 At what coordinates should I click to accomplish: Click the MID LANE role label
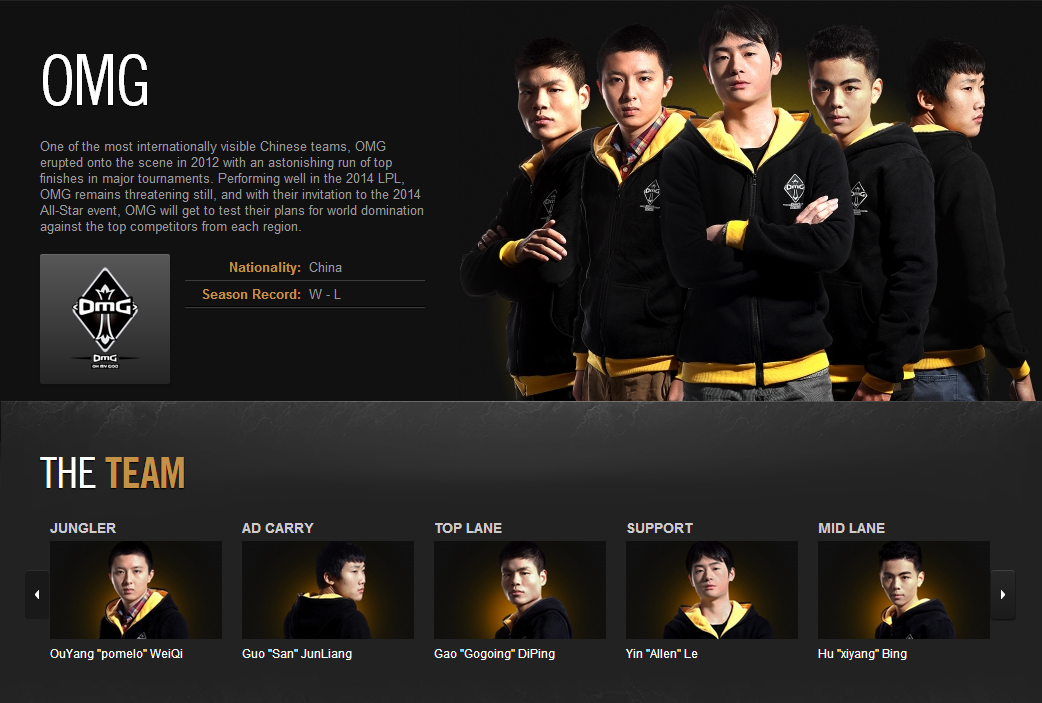tap(851, 528)
